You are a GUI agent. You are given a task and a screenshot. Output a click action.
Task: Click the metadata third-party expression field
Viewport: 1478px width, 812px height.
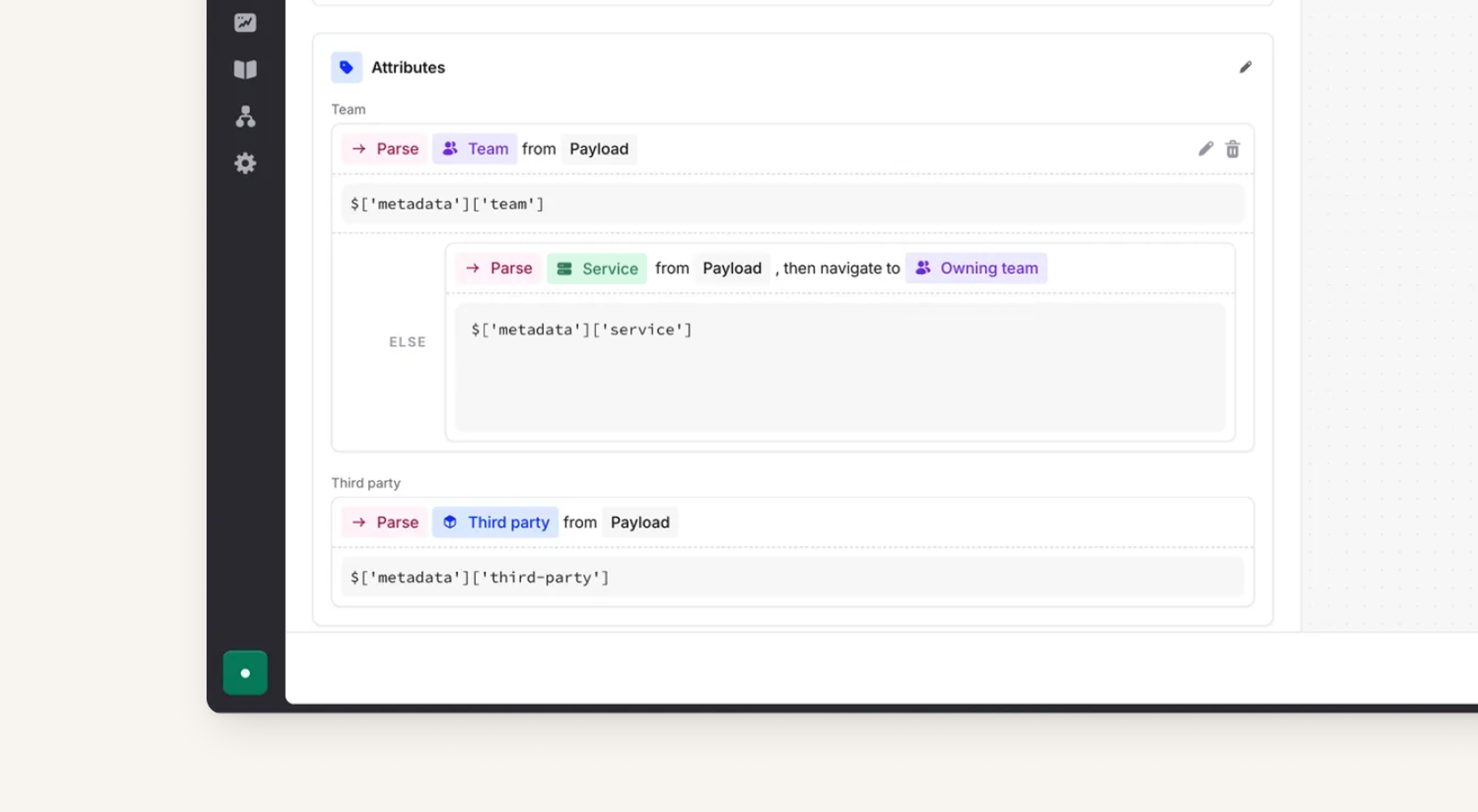[x=792, y=577]
